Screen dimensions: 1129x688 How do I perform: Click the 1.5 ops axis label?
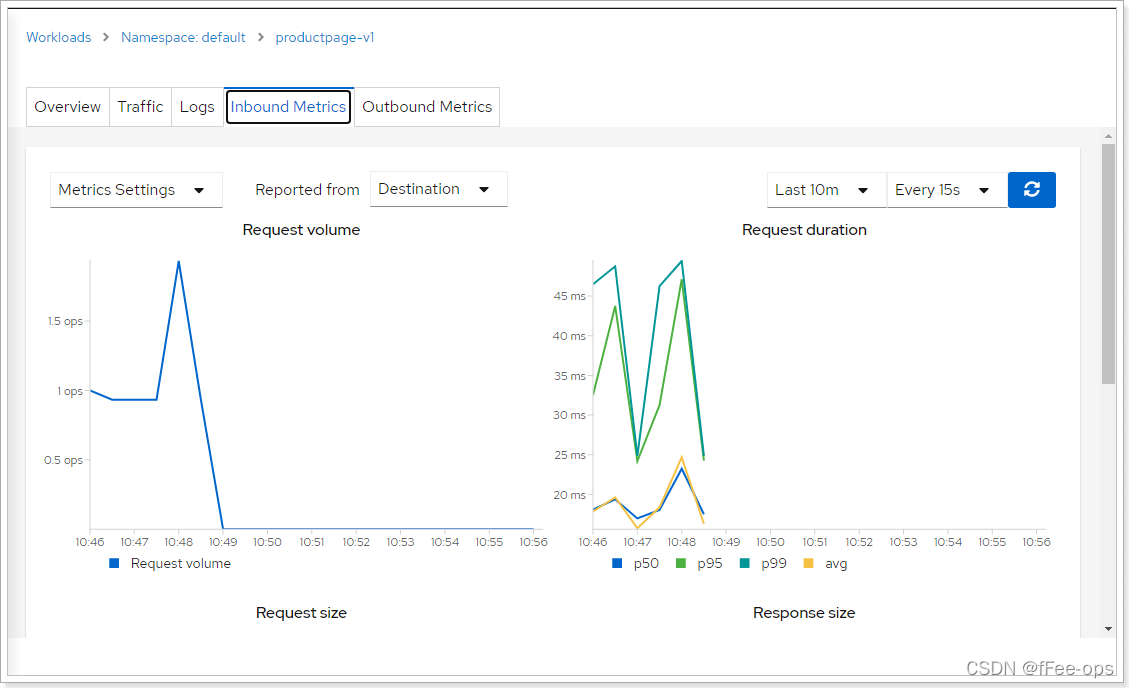(x=66, y=321)
